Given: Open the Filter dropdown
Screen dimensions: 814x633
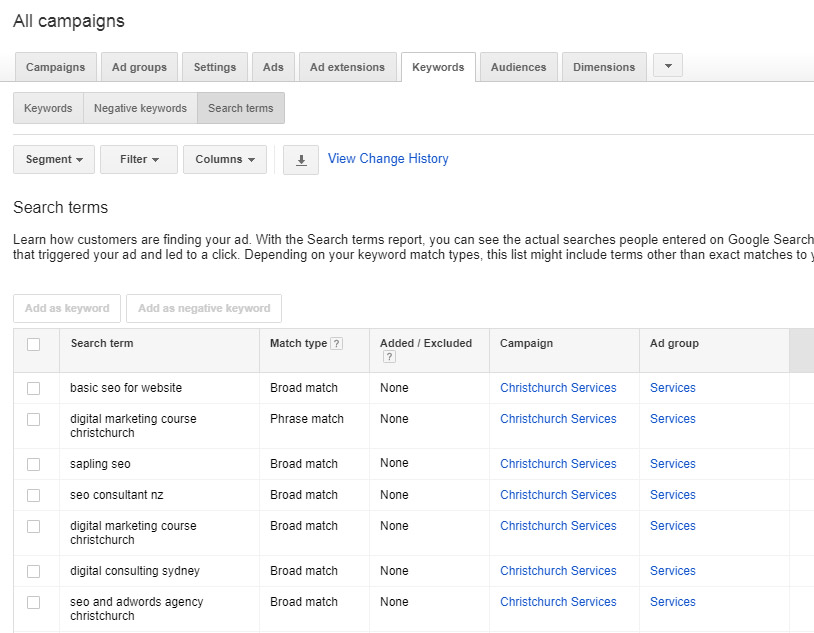Looking at the screenshot, I should (138, 159).
